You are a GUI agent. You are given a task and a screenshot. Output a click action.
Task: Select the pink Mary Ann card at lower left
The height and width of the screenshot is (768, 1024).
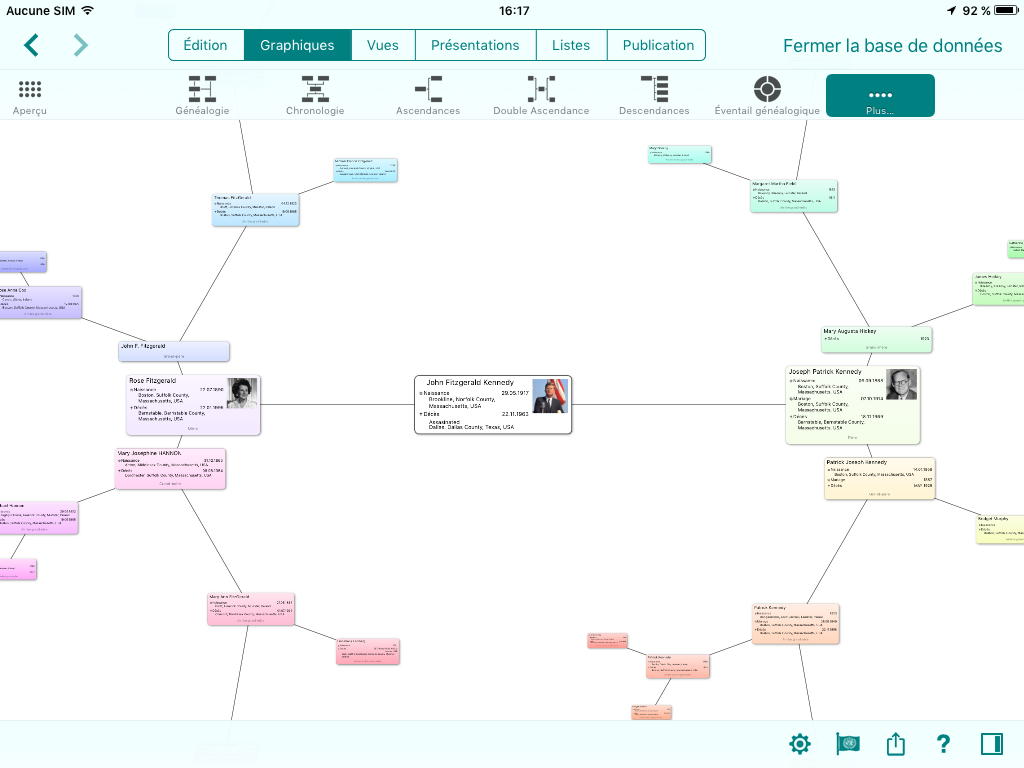[x=251, y=609]
